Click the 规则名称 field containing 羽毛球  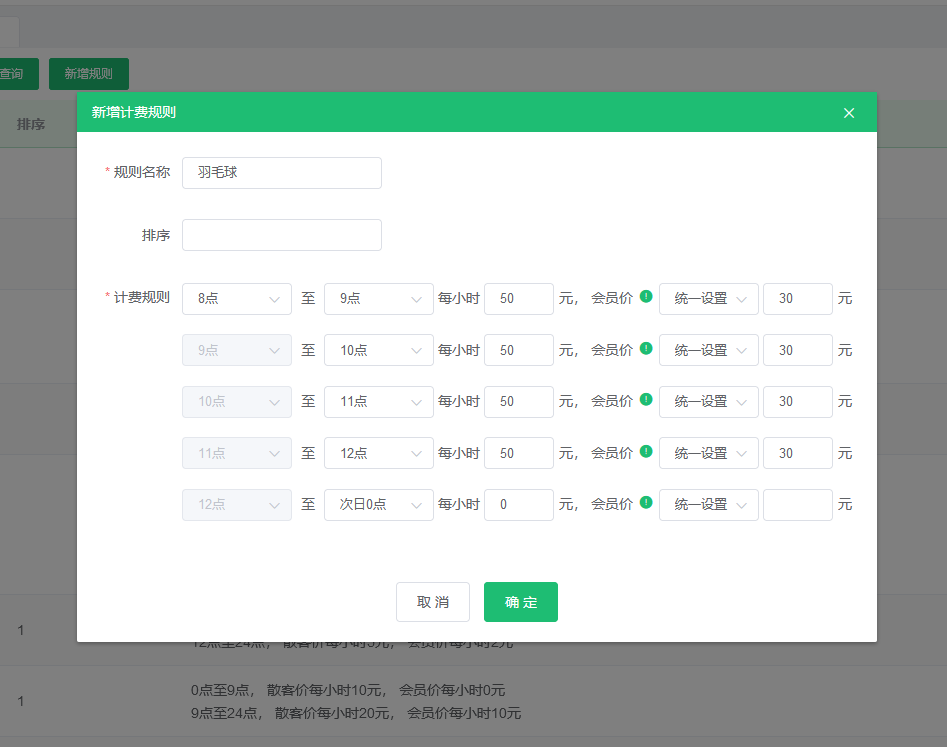[282, 173]
